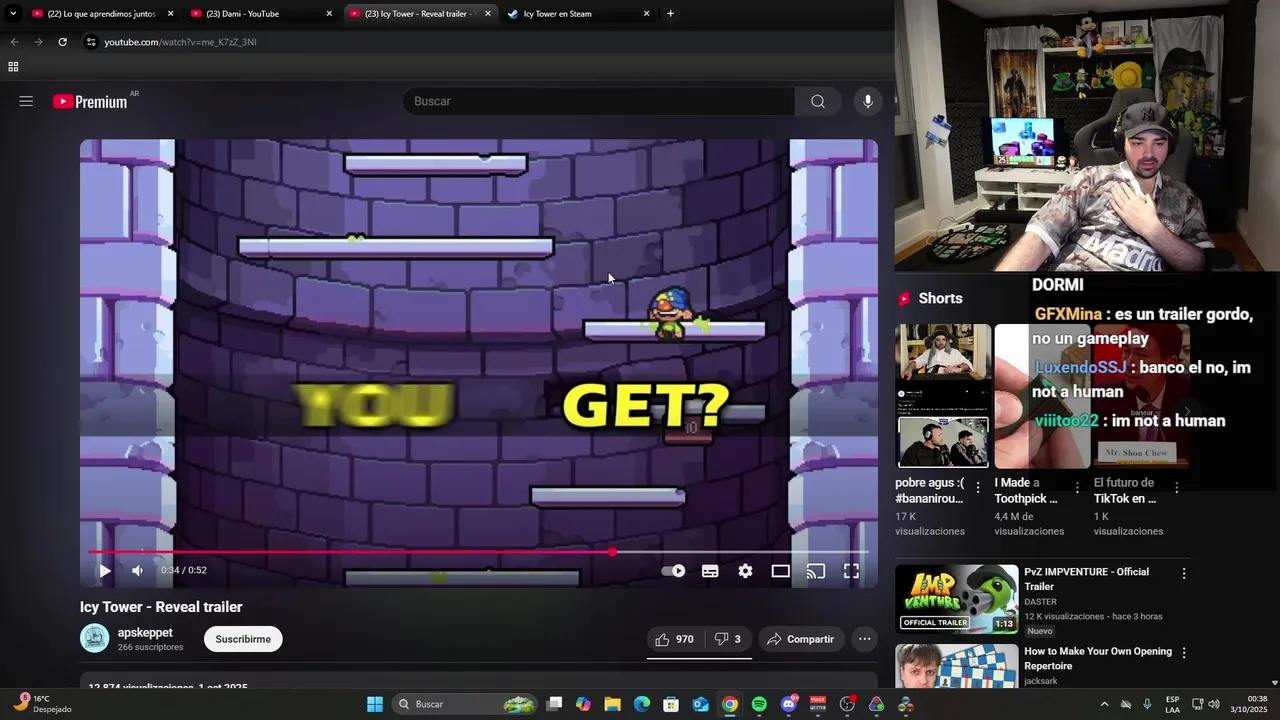Viewport: 1280px width, 720px height.
Task: Open Chrome tab search dropdown
Action: [13, 14]
